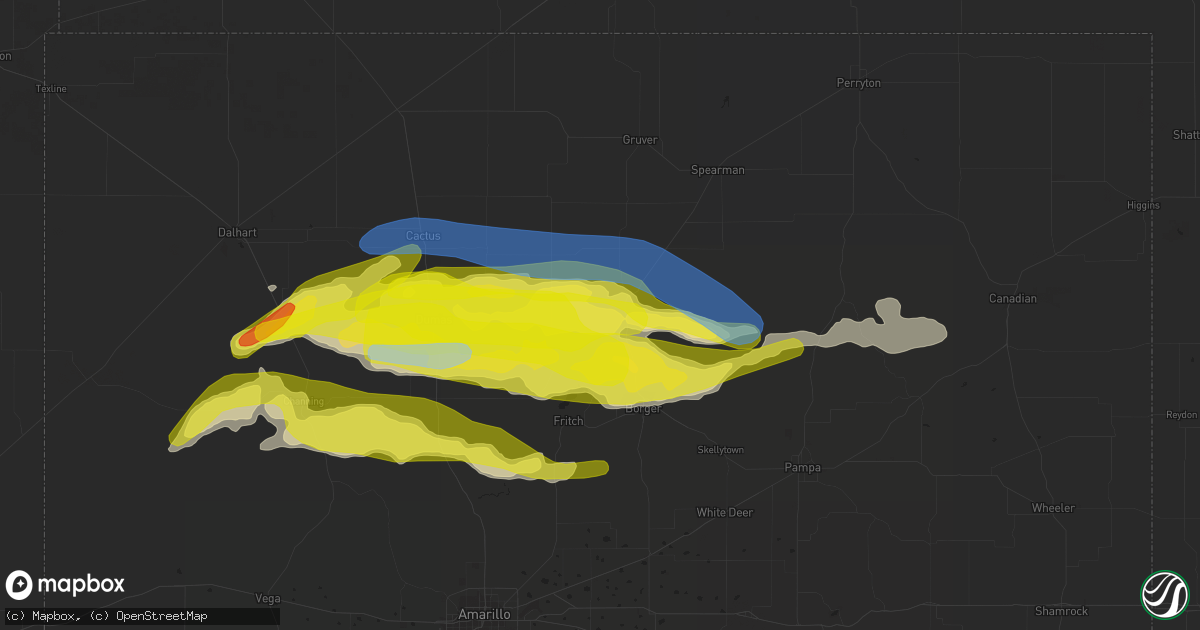Click the orange hail swath near Dalhart
Screen dimensions: 1200x630
coord(267,325)
